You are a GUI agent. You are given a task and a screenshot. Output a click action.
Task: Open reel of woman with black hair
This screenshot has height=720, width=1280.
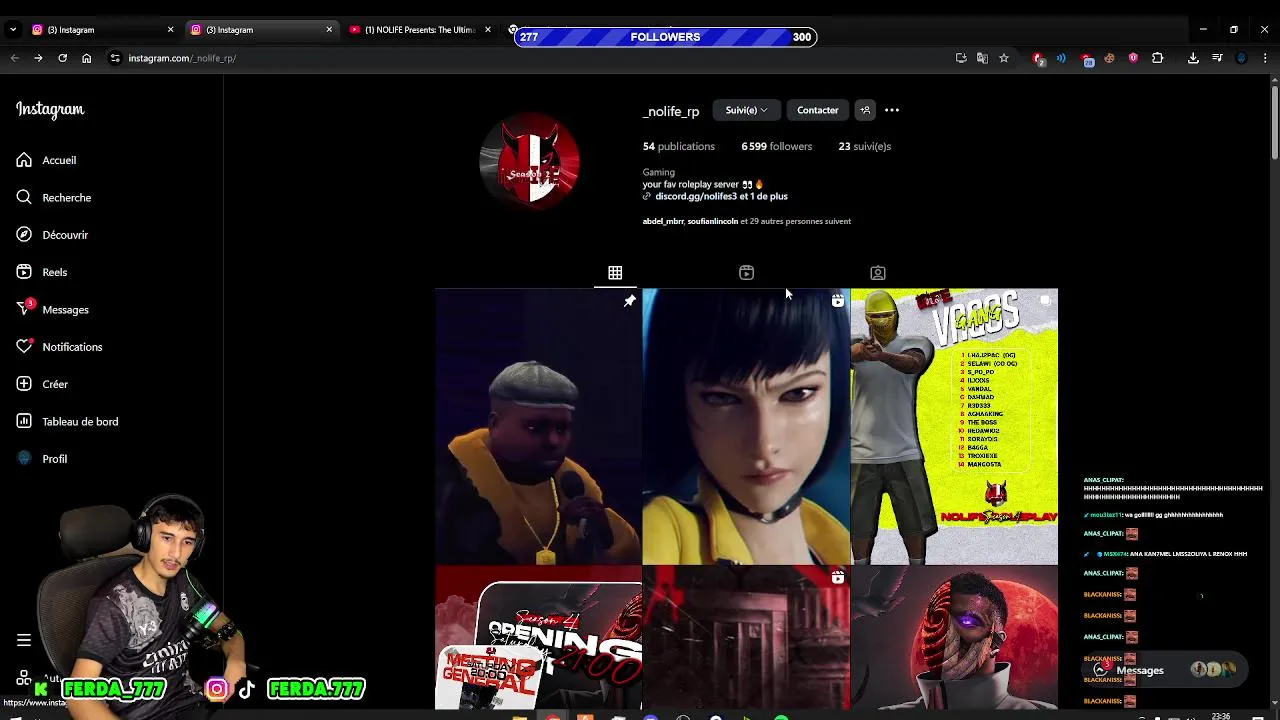click(x=746, y=427)
